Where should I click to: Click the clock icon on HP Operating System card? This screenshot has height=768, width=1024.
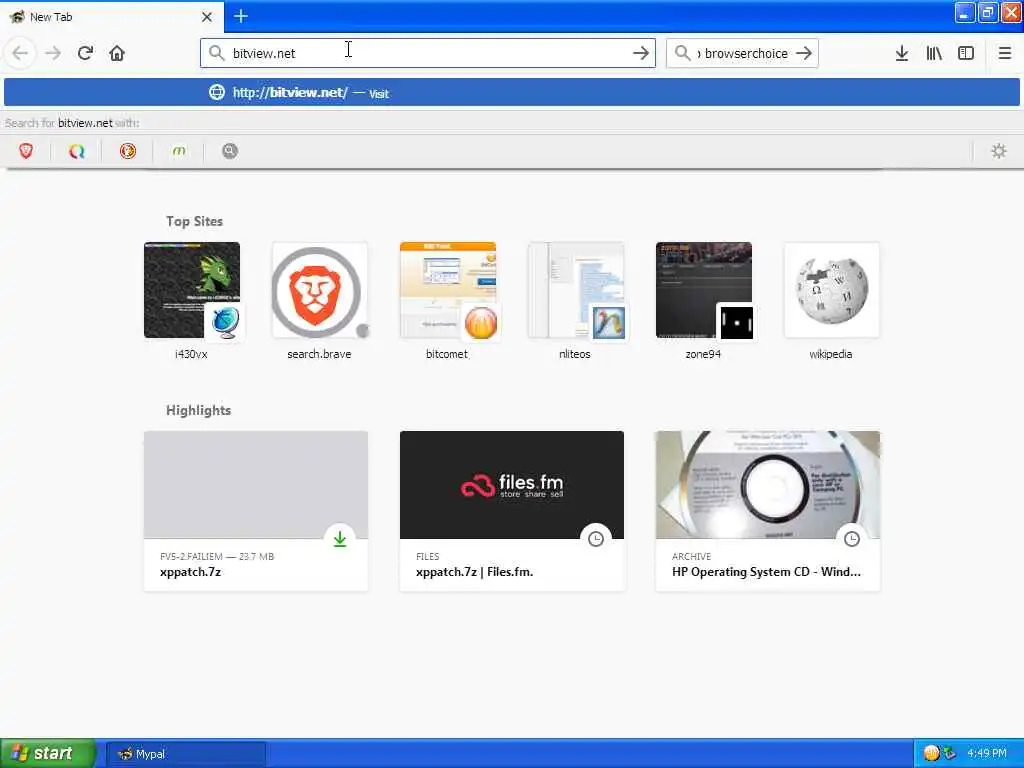pyautogui.click(x=852, y=539)
